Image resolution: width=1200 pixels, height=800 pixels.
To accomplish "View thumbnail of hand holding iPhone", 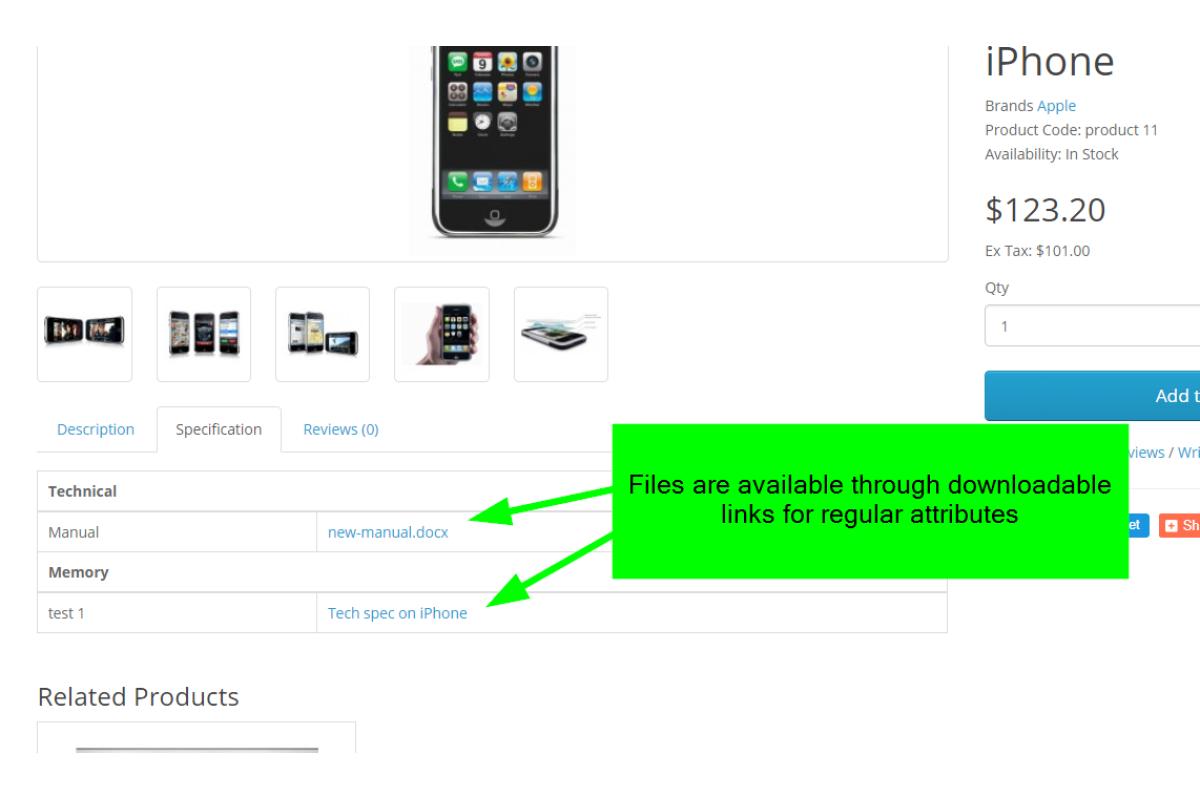I will [442, 334].
